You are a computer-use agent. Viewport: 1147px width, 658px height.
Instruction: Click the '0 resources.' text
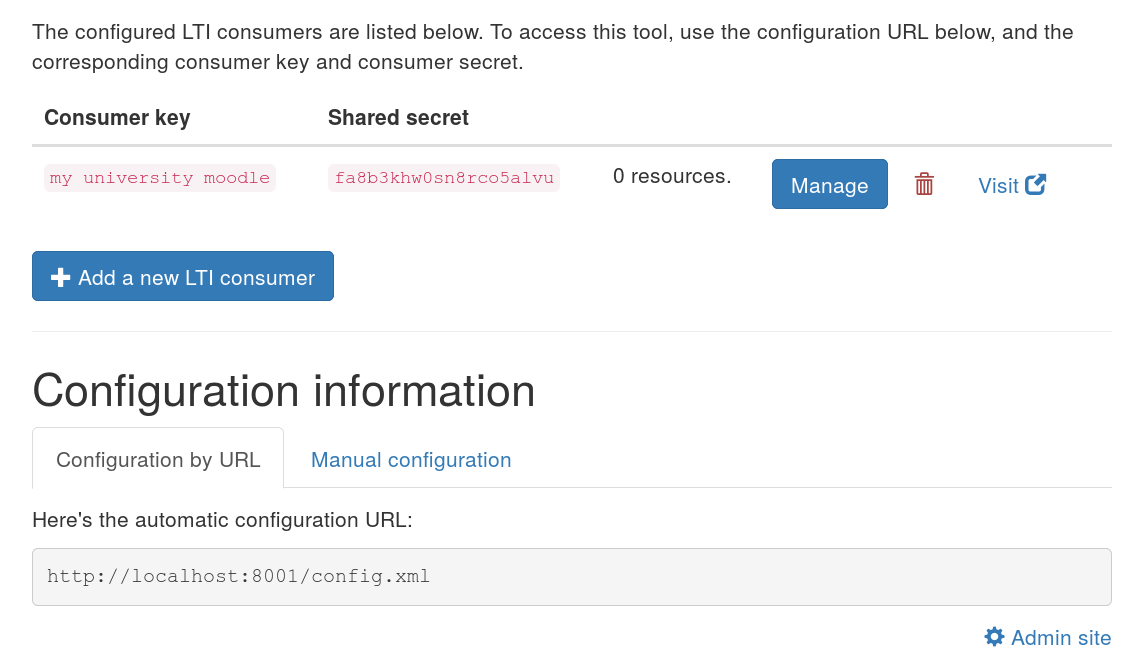point(672,176)
